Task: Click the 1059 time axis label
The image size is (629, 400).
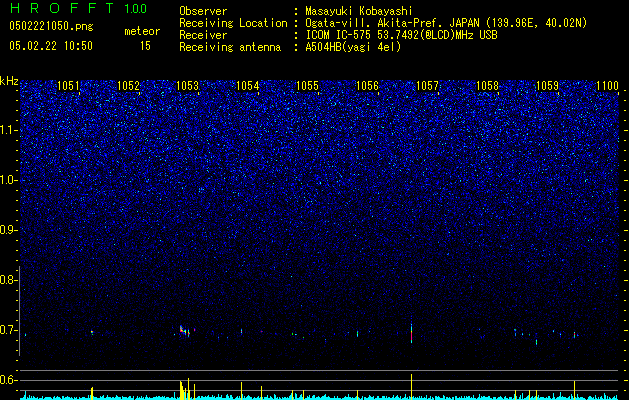Action: (x=547, y=85)
